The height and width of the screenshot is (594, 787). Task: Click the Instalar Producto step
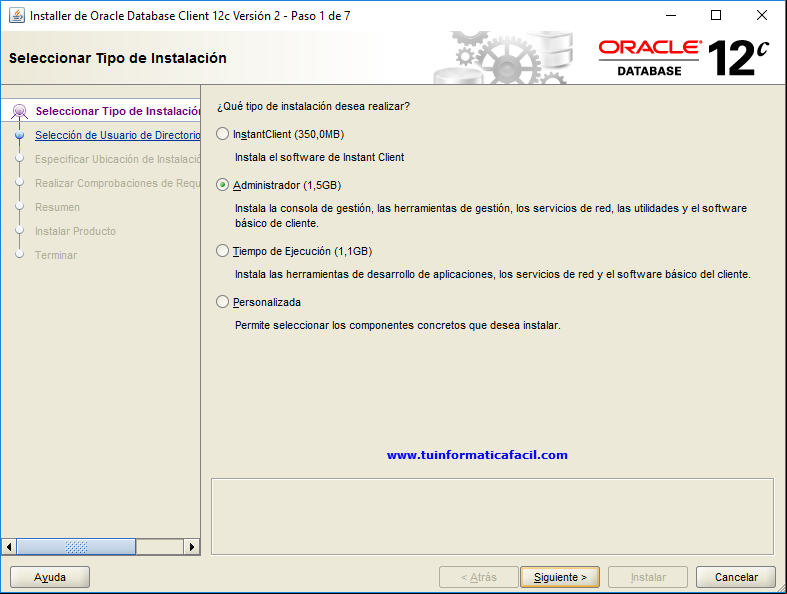[75, 231]
